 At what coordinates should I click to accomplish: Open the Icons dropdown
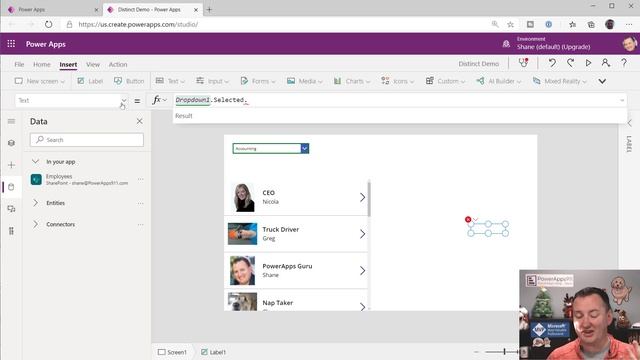point(398,81)
